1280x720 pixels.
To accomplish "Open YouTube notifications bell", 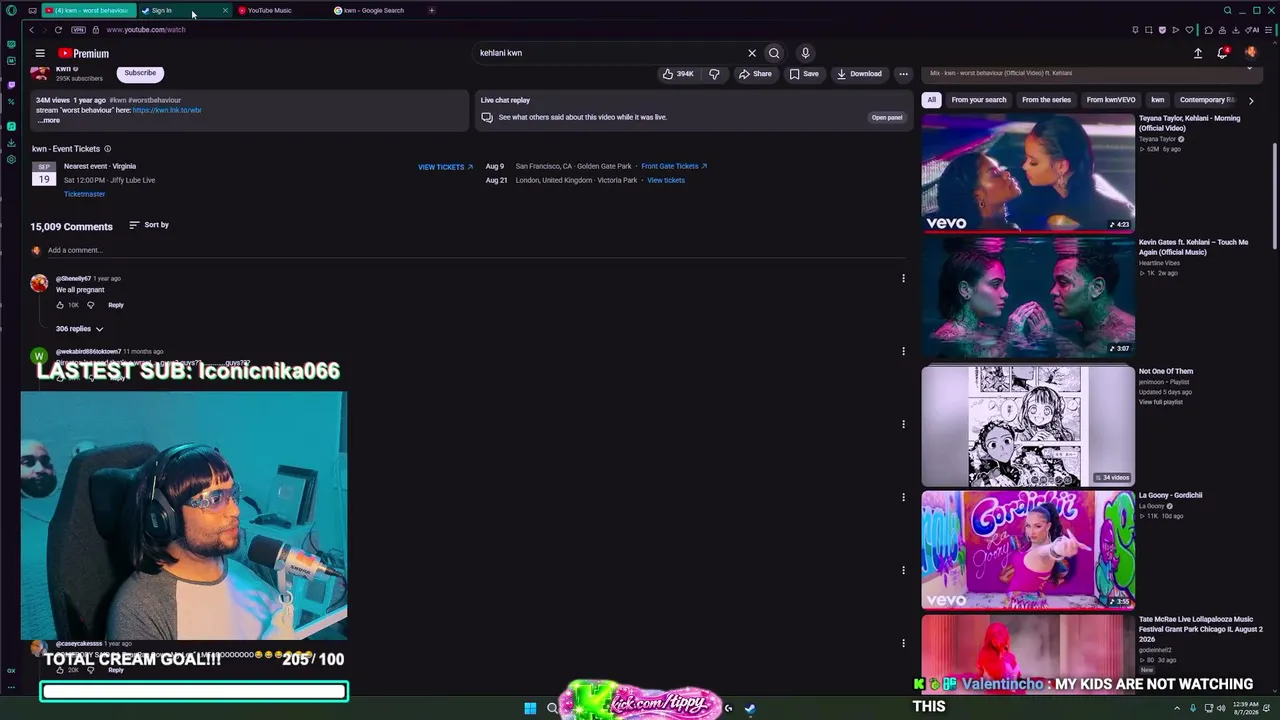I will tap(1222, 53).
